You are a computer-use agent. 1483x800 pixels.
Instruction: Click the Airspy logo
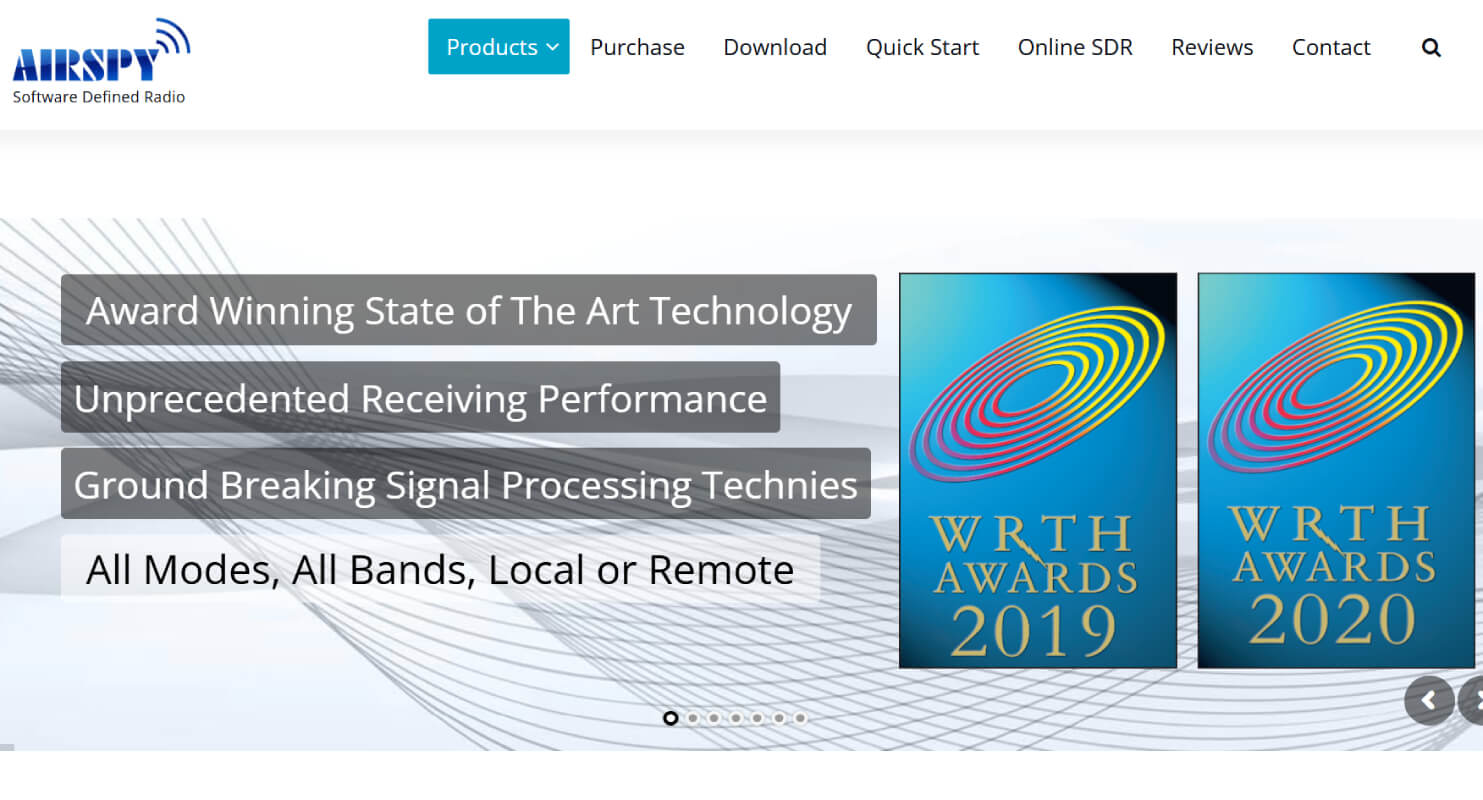click(100, 60)
